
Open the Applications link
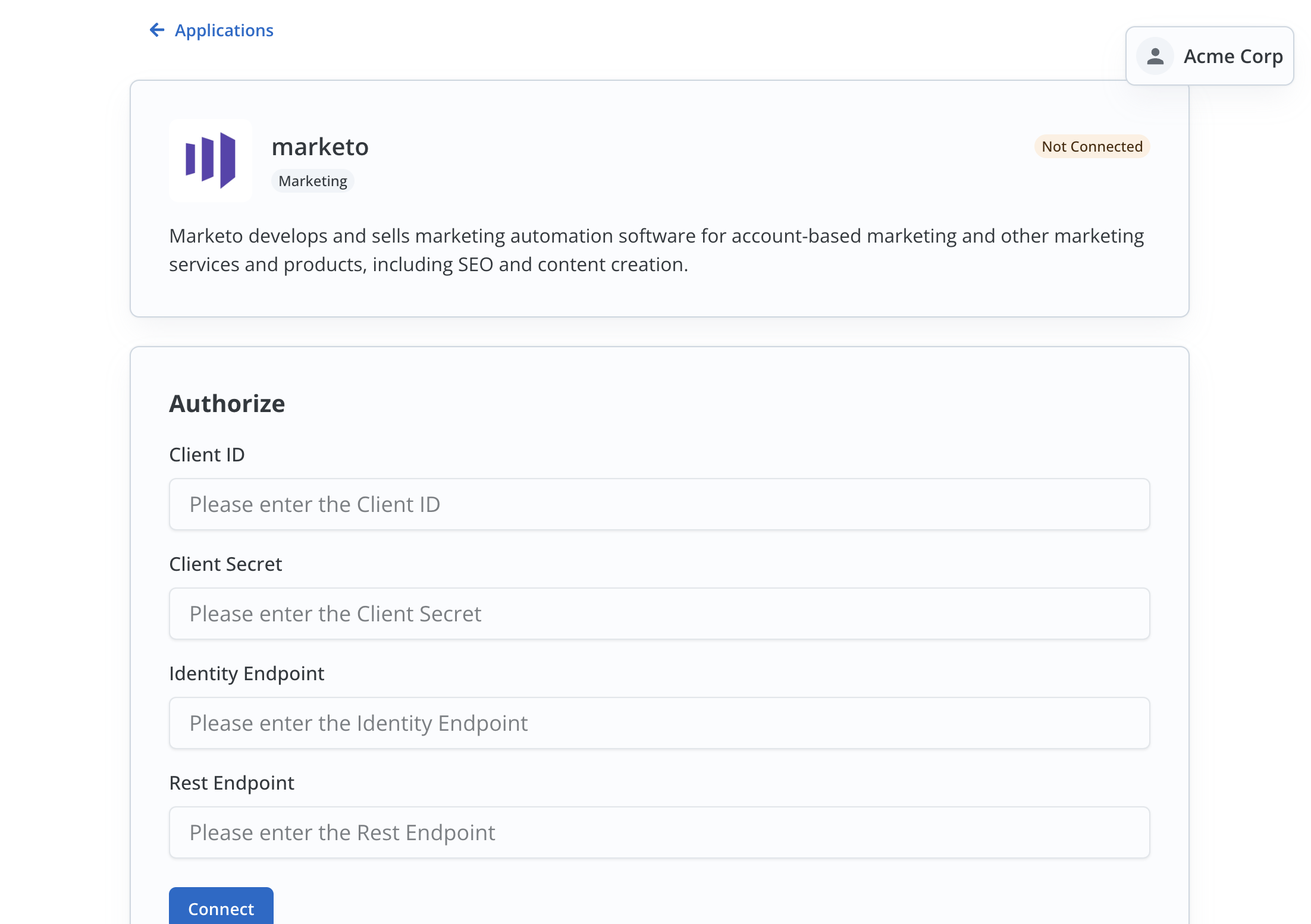224,30
